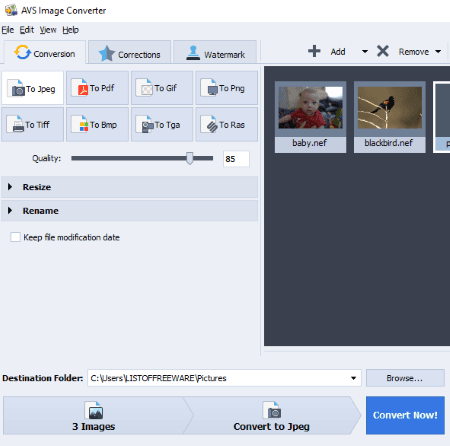Pick the To Tga format button

[162, 125]
